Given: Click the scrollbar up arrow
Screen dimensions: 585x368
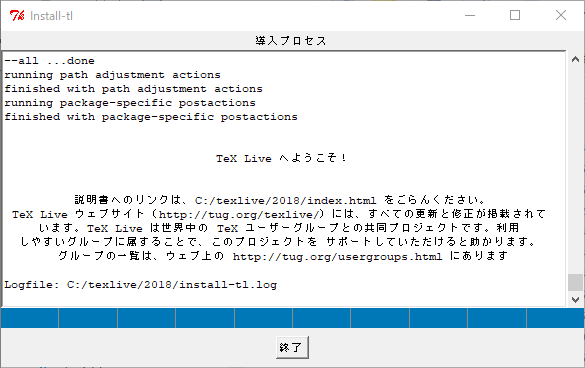Looking at the screenshot, I should (x=575, y=59).
